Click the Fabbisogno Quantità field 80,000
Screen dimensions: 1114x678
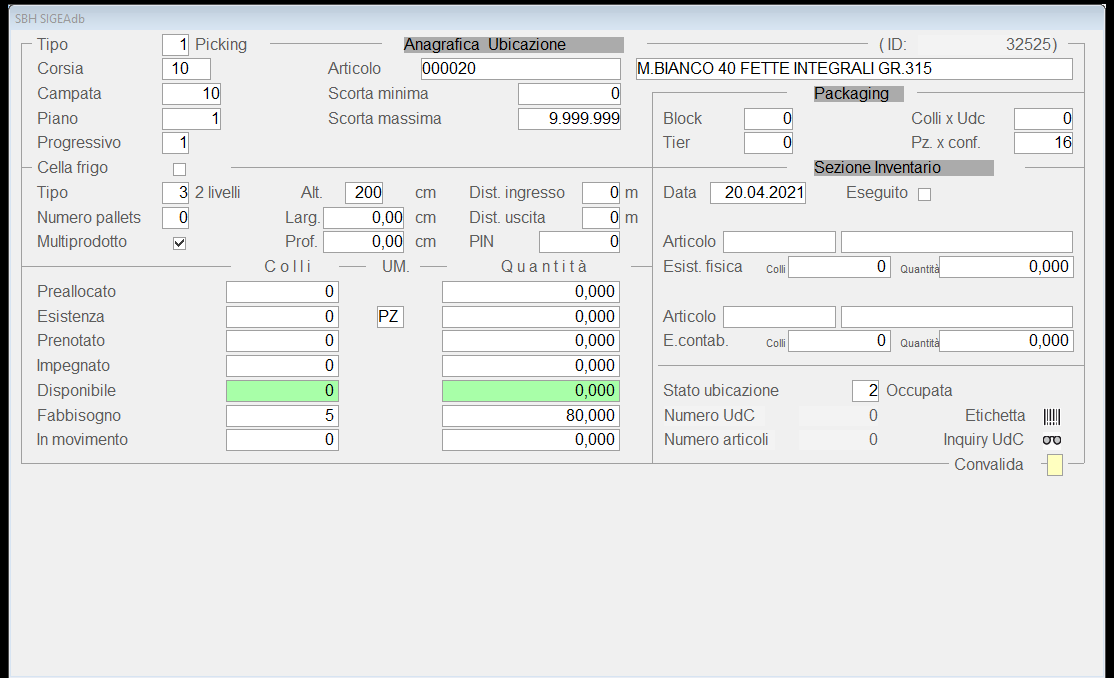point(531,416)
